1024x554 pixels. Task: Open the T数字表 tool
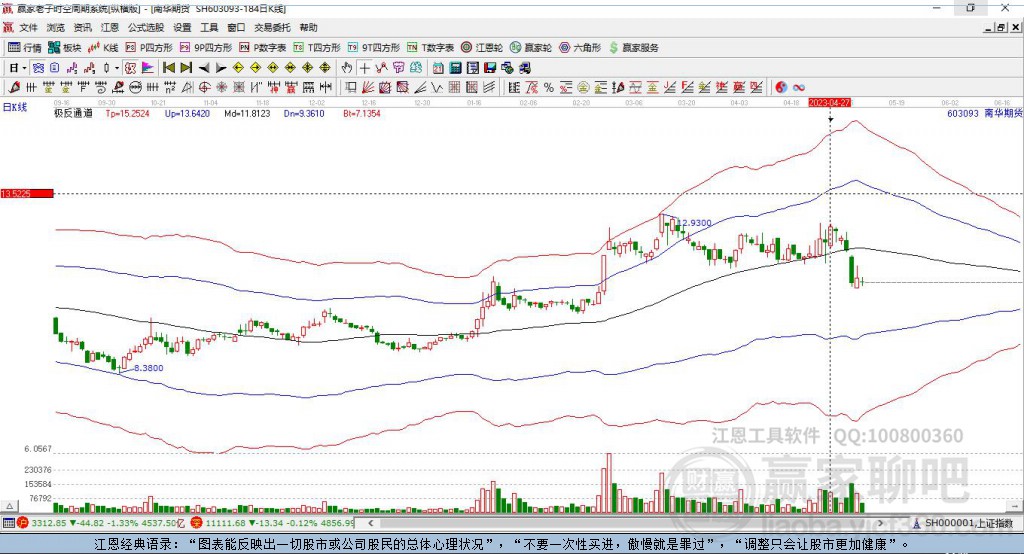430,48
